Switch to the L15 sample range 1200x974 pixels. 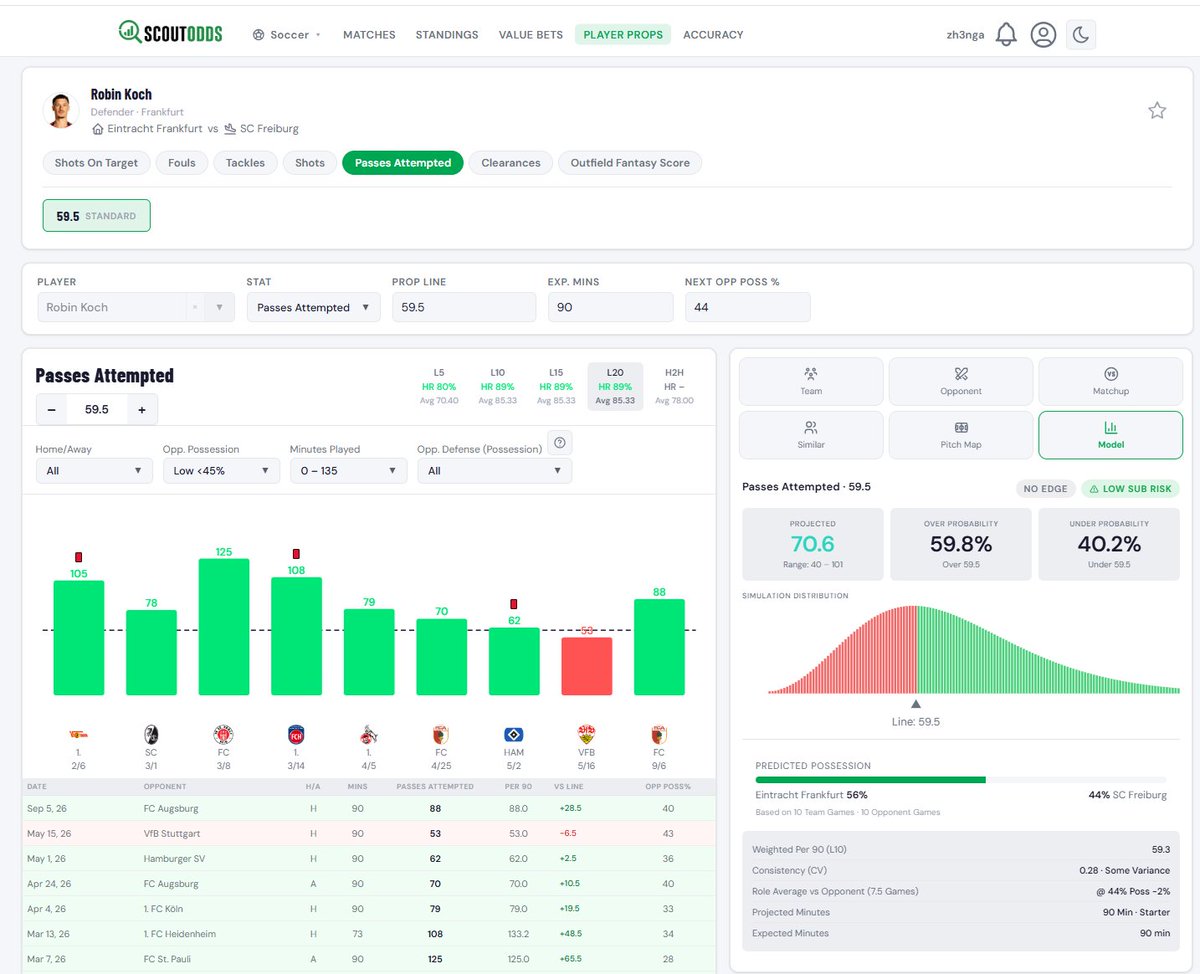pos(556,386)
